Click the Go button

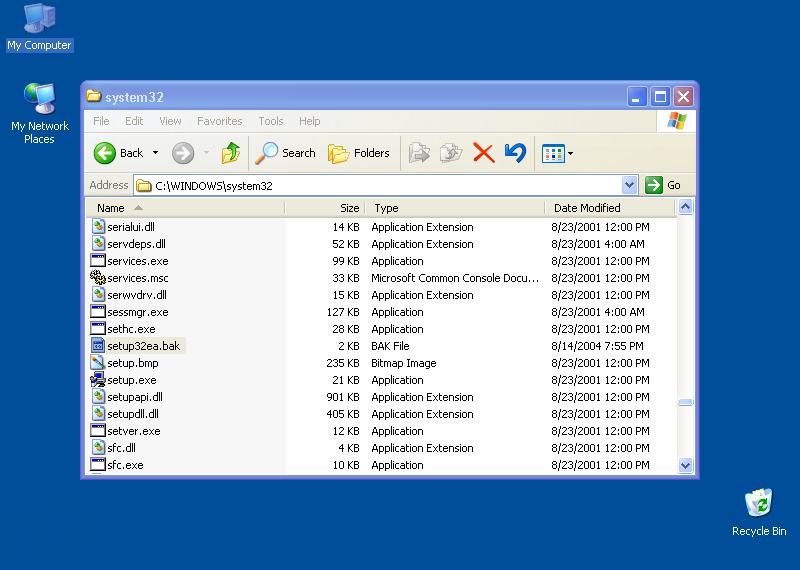point(663,185)
